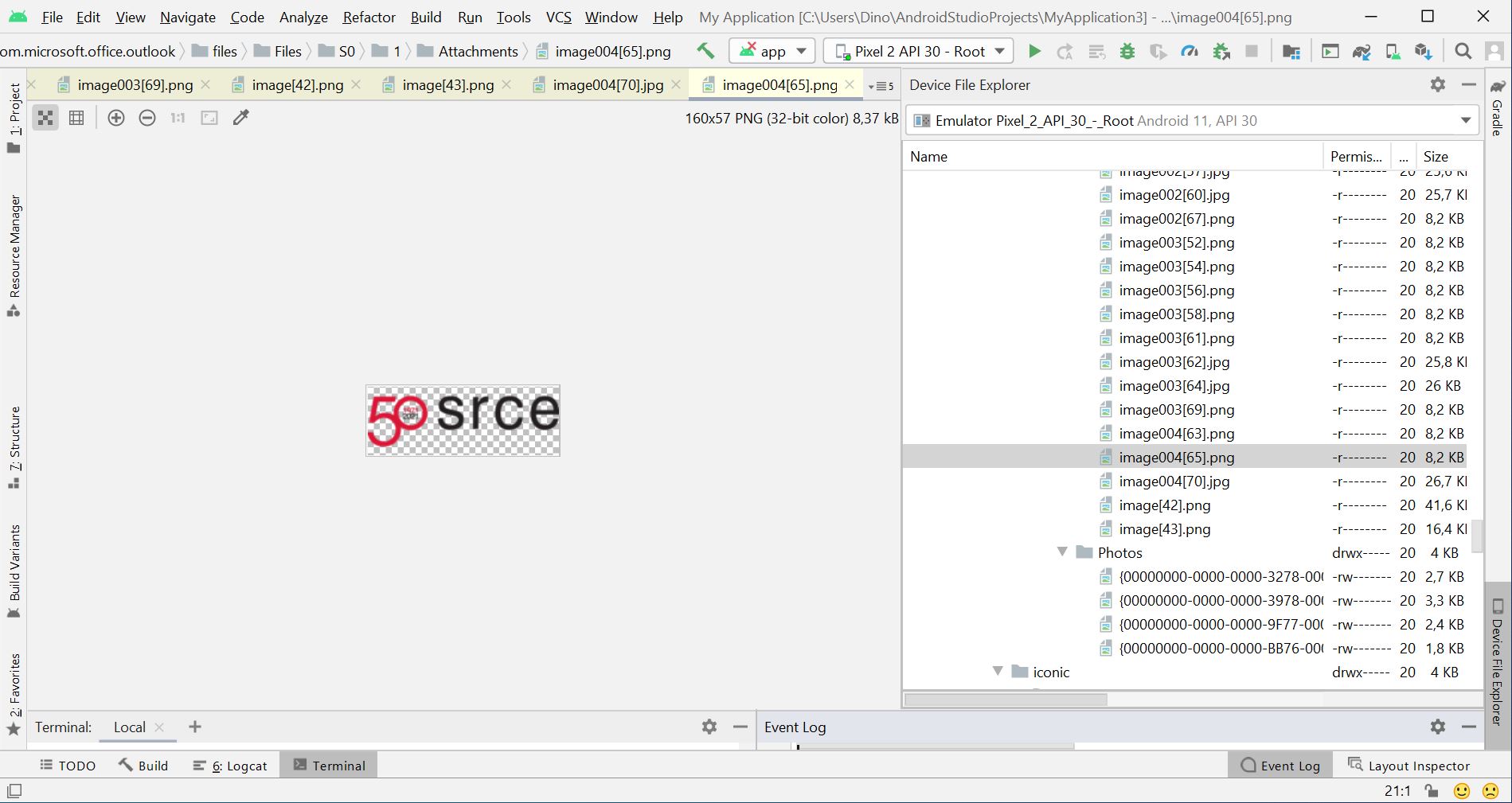Image resolution: width=1512 pixels, height=803 pixels.
Task: Open the Logcat tool window
Action: [230, 766]
